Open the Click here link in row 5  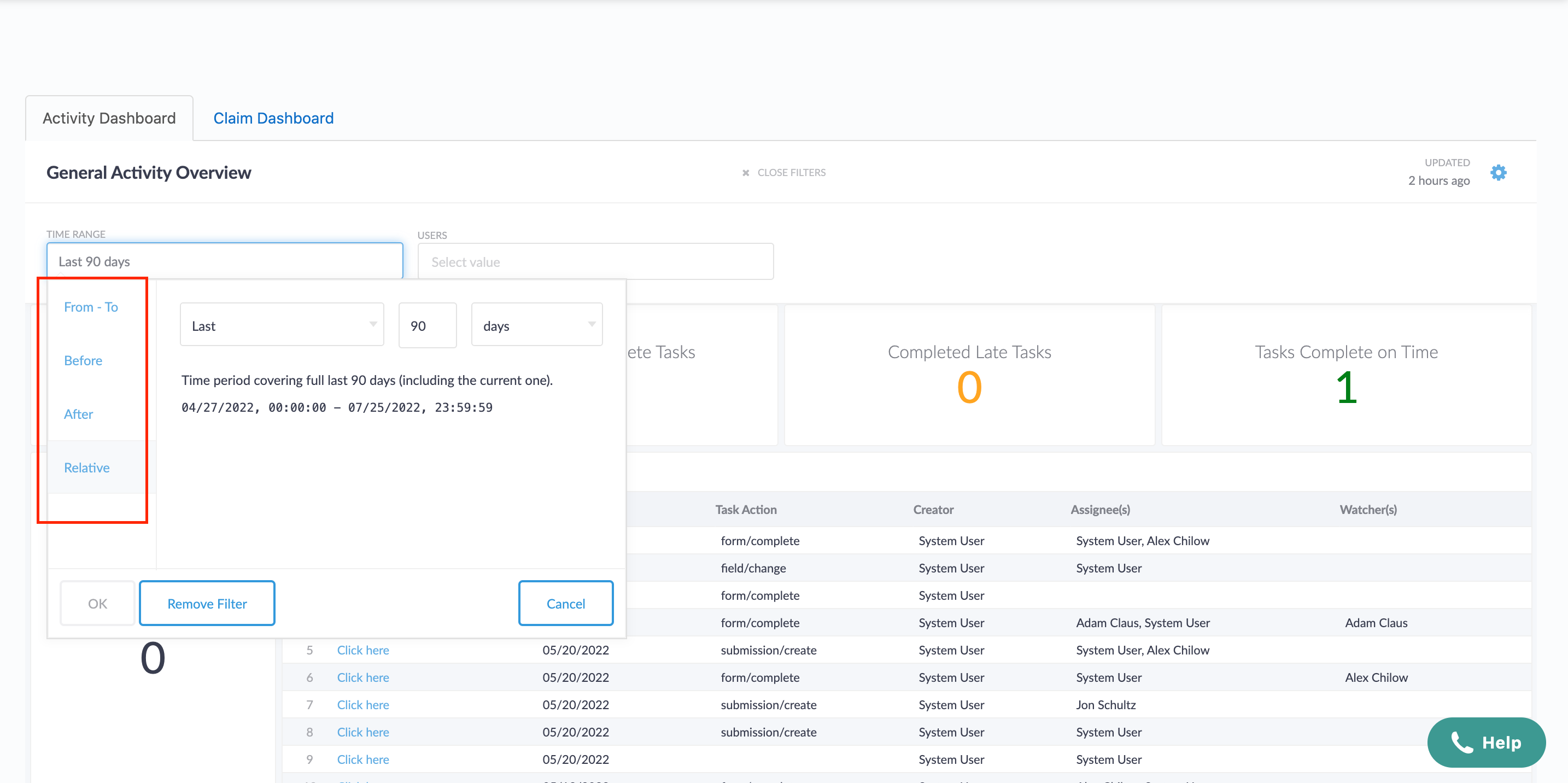coord(363,650)
